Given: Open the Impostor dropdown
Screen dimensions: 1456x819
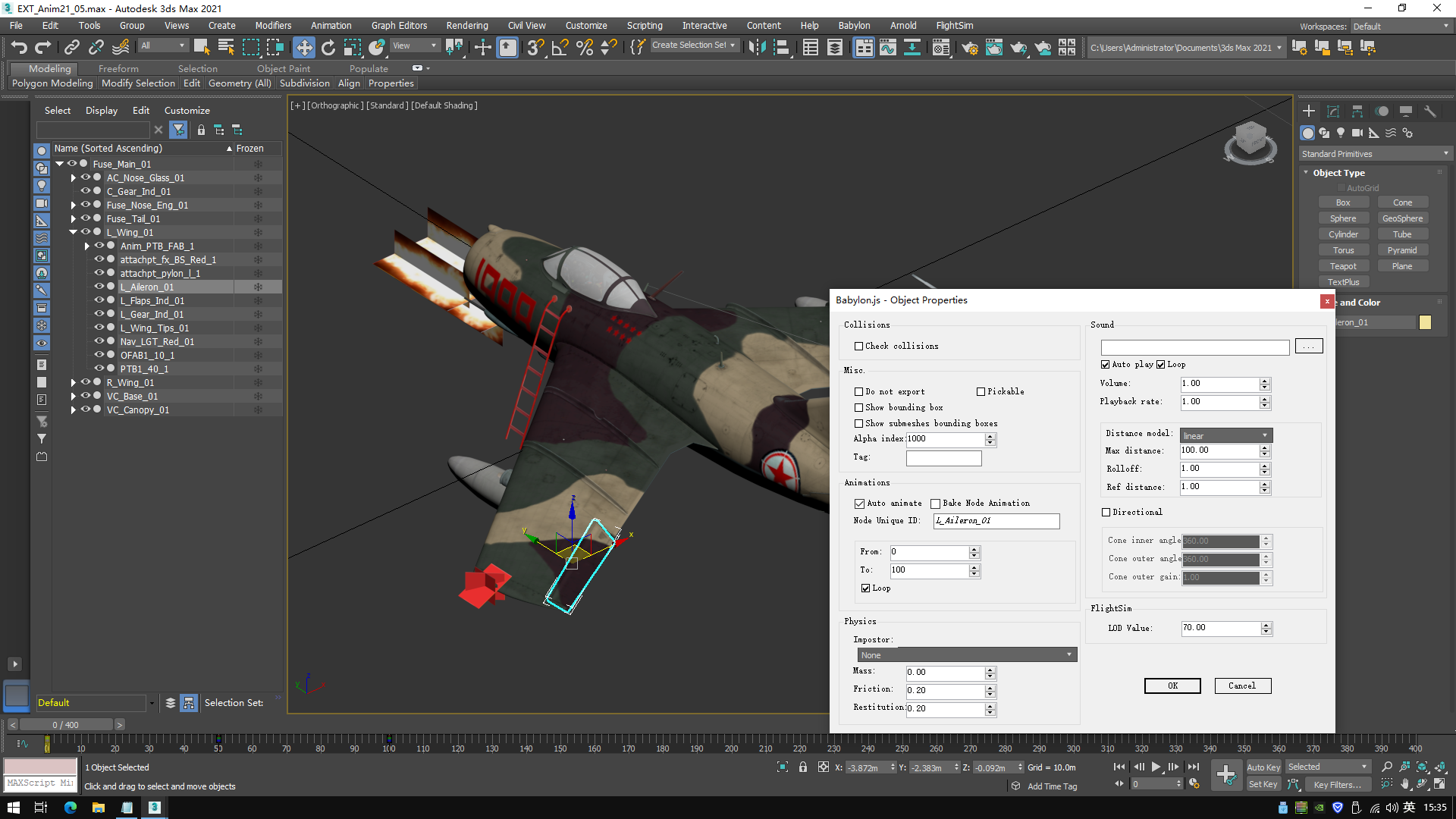Looking at the screenshot, I should (x=966, y=655).
